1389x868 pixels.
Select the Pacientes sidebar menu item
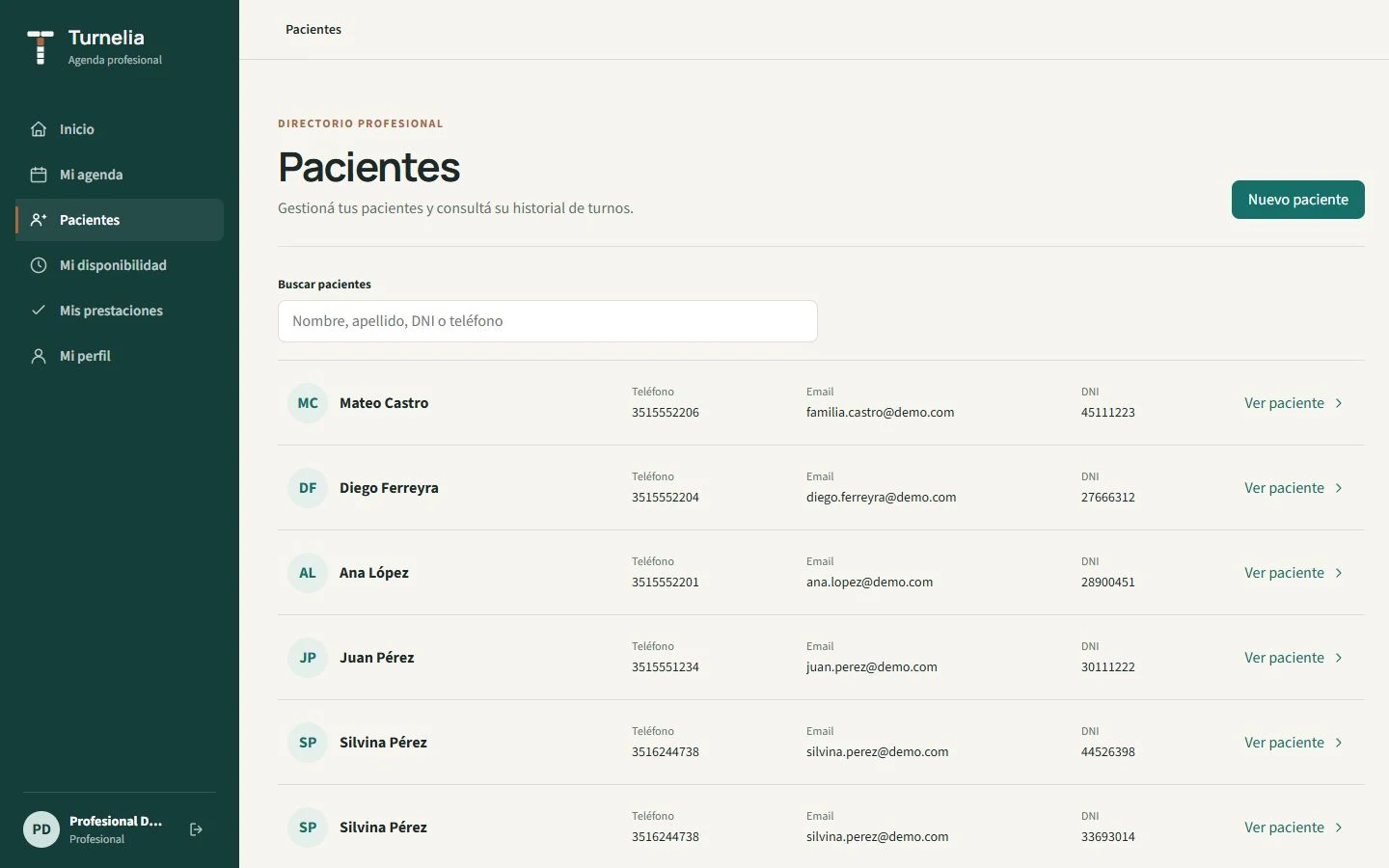tap(120, 220)
